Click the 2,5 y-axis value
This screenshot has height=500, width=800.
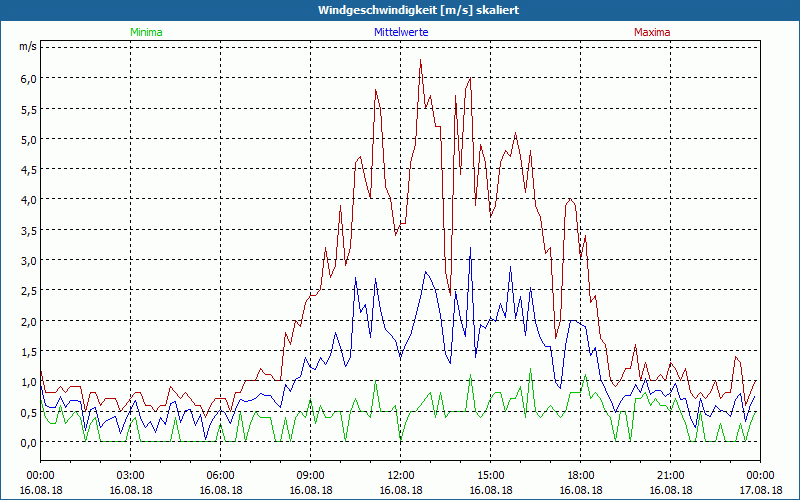pyautogui.click(x=29, y=290)
